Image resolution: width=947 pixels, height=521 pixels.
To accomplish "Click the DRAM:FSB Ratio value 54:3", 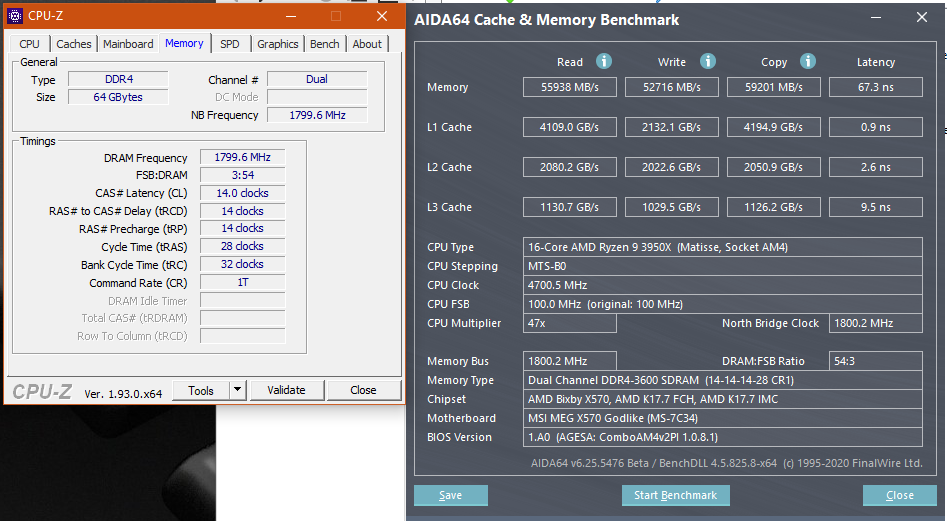I will tap(876, 361).
